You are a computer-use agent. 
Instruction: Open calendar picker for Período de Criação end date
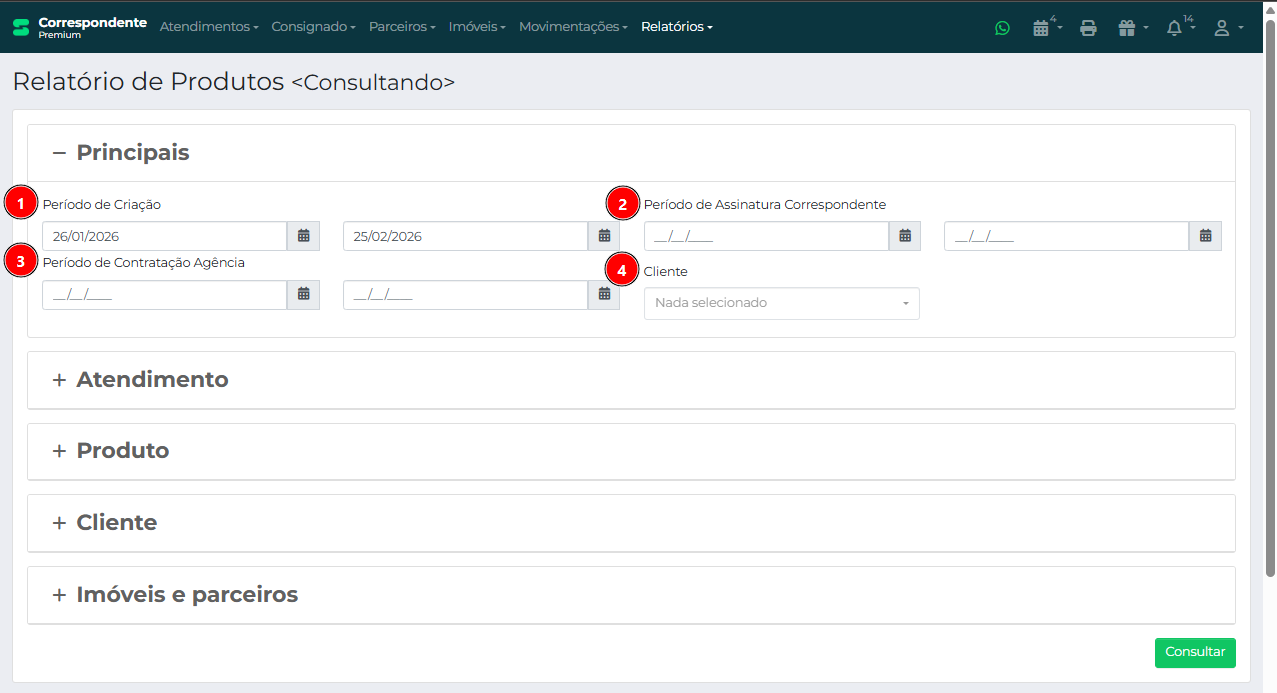coord(604,236)
